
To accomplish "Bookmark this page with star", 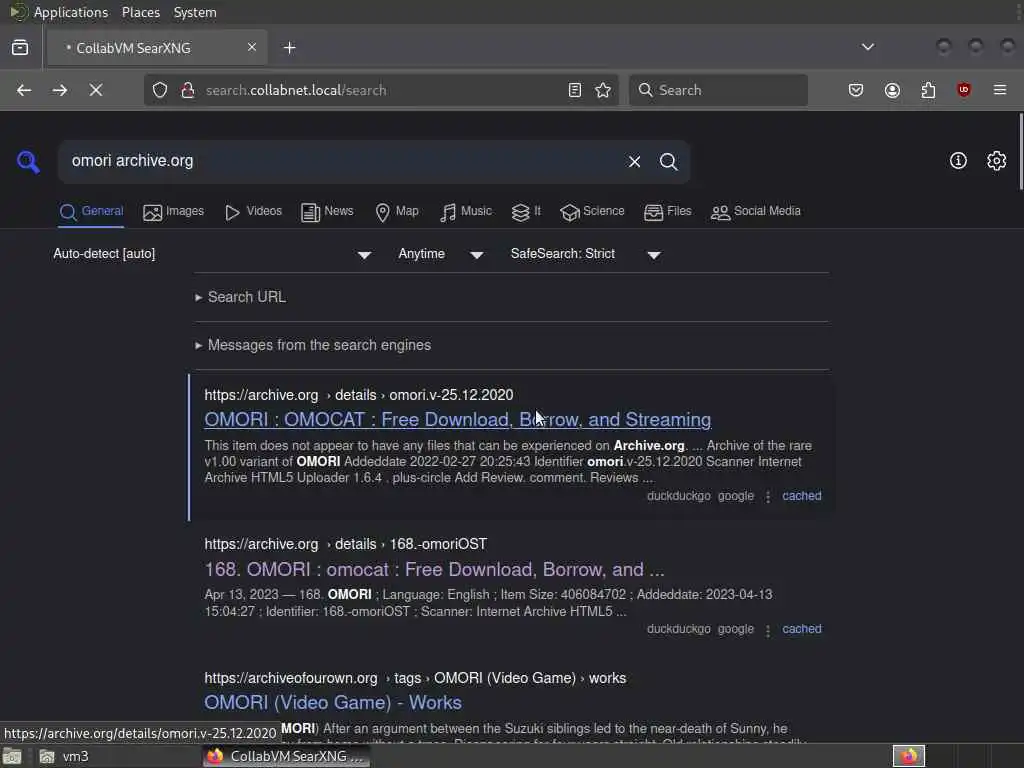I will pos(603,90).
